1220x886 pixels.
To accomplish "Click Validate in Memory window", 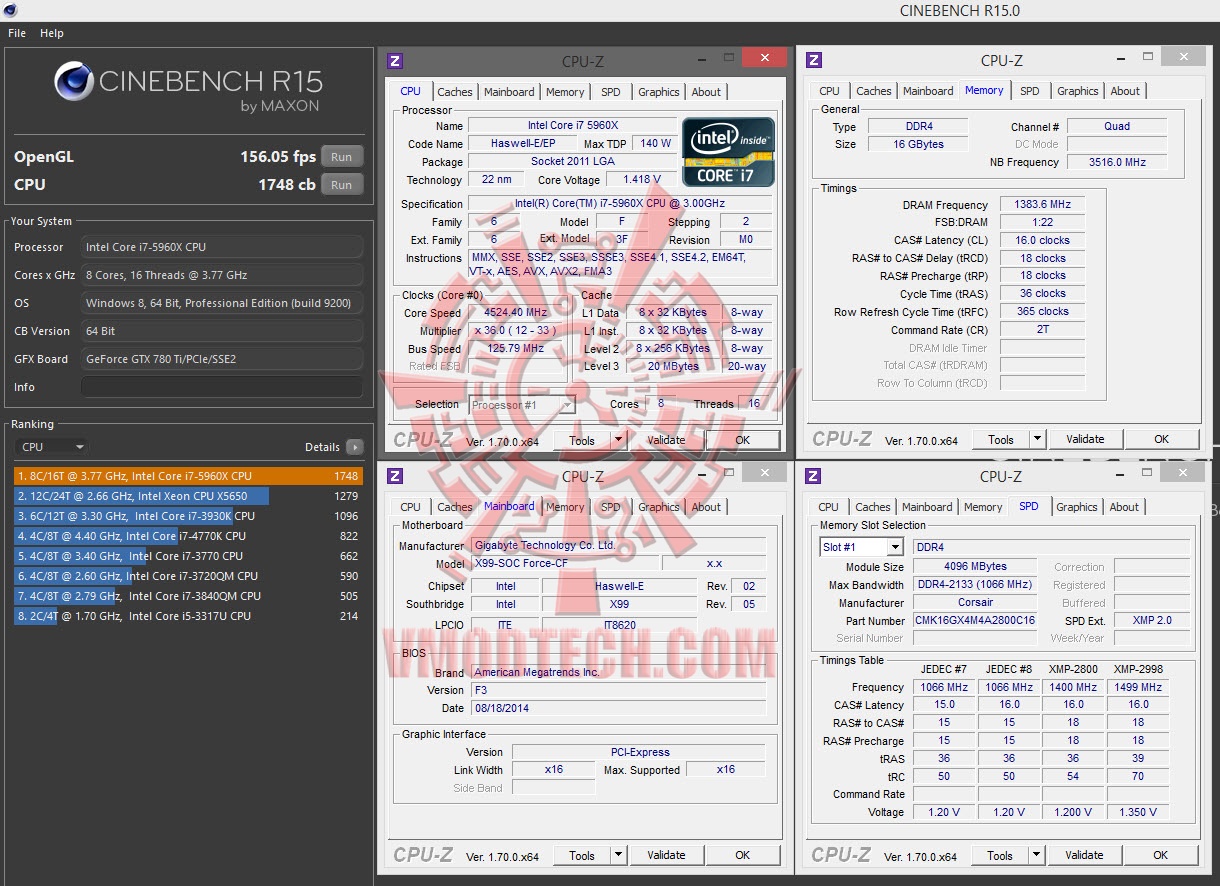I will [x=1085, y=439].
